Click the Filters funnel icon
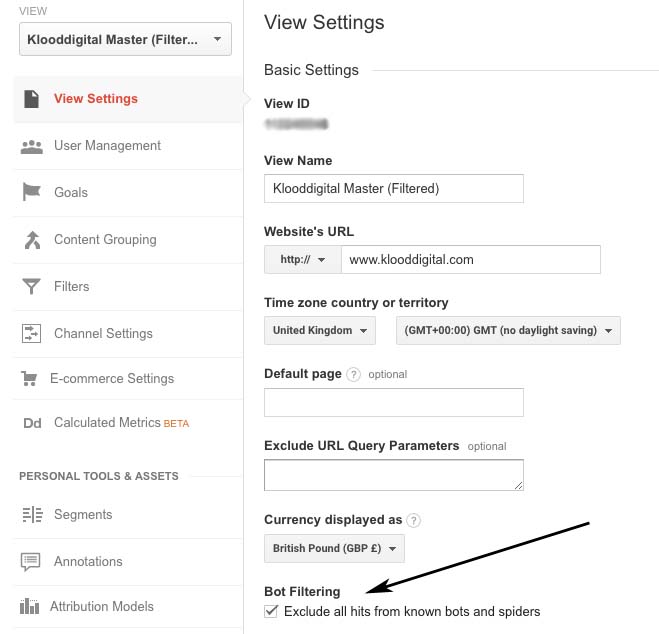The image size is (659, 634). click(31, 287)
